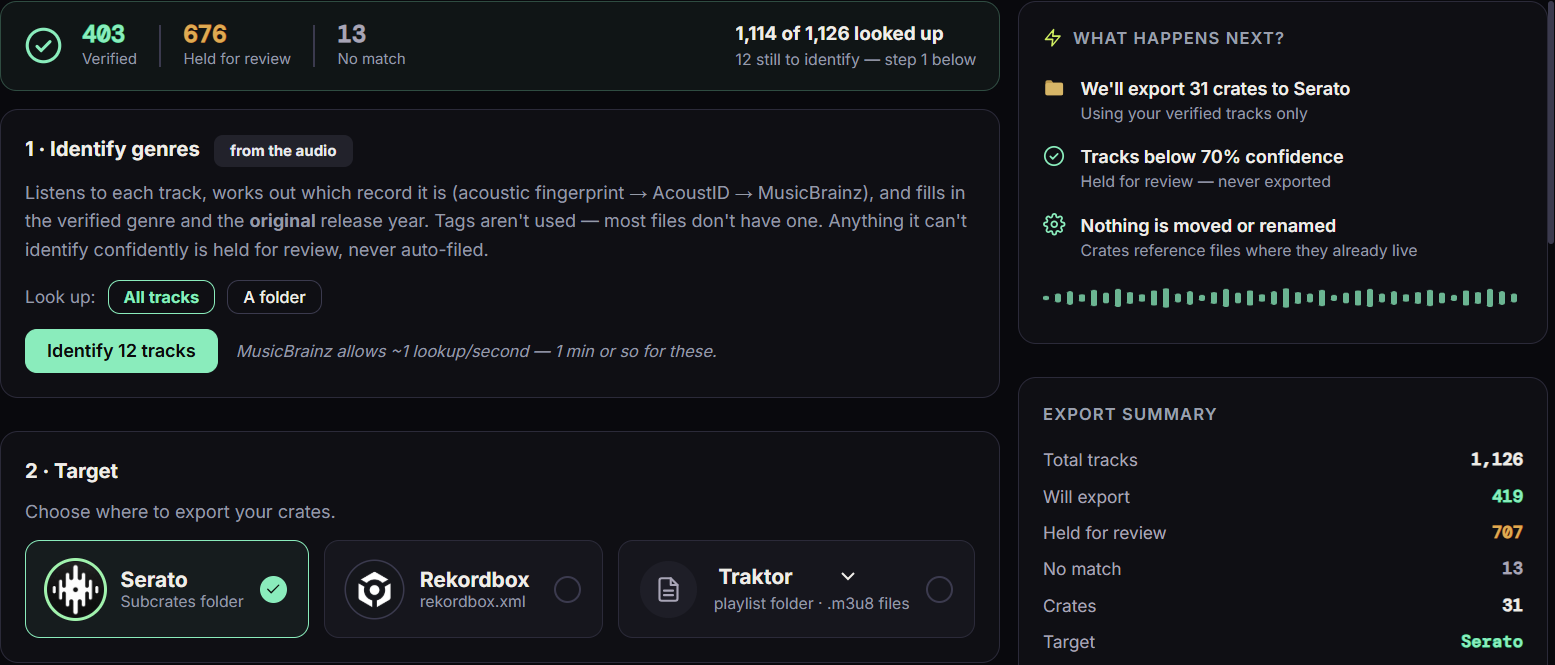
Task: Click the Identify 12 tracks button
Action: [121, 351]
